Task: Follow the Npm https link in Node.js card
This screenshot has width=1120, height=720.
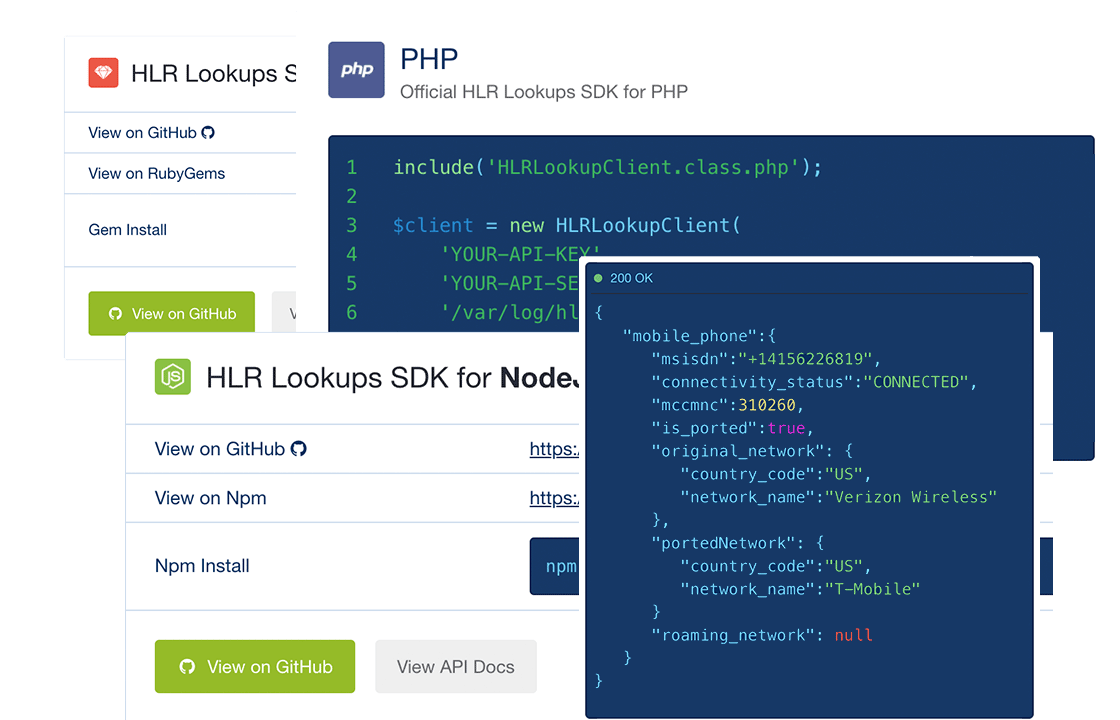Action: click(x=554, y=498)
